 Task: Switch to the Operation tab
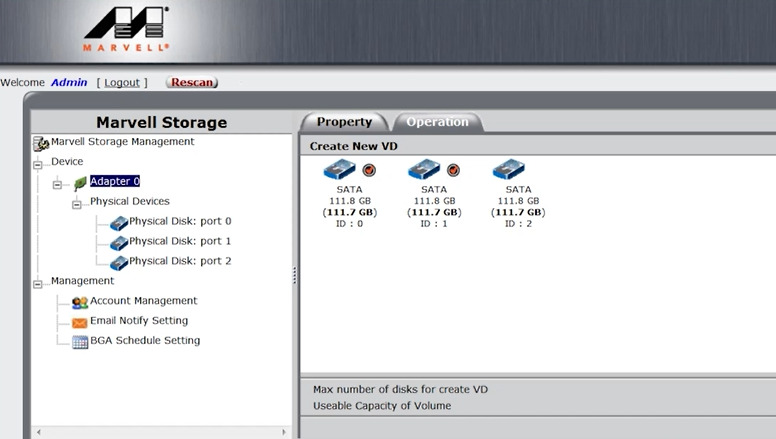click(437, 122)
